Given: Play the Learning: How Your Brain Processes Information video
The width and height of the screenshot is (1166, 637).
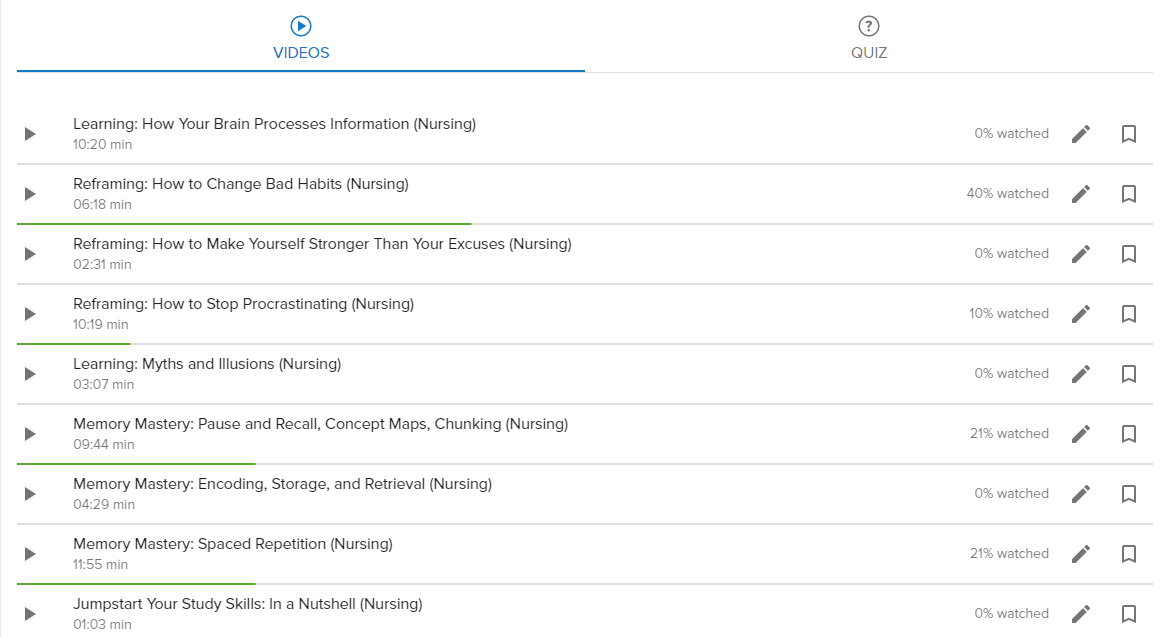Looking at the screenshot, I should coord(29,133).
